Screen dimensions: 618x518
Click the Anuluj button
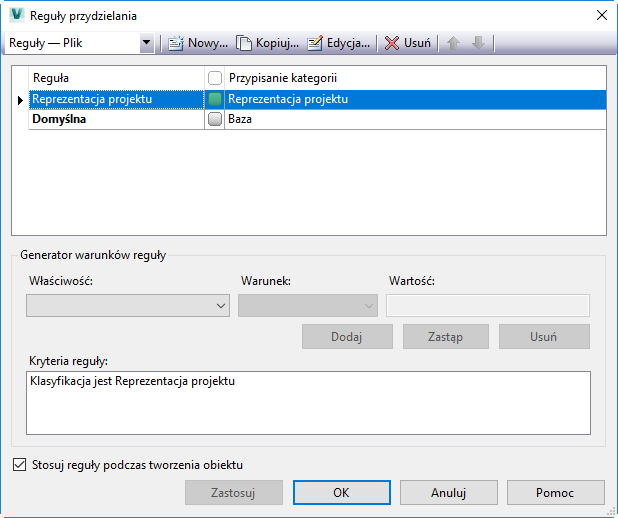pos(449,492)
